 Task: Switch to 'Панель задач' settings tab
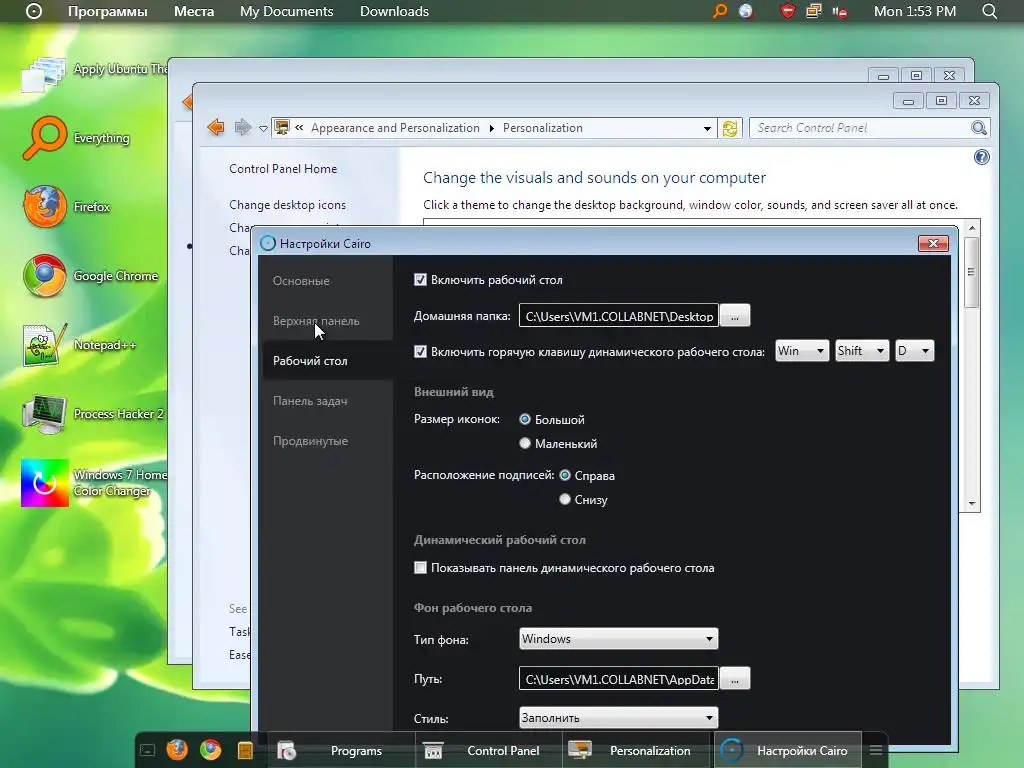(x=310, y=400)
